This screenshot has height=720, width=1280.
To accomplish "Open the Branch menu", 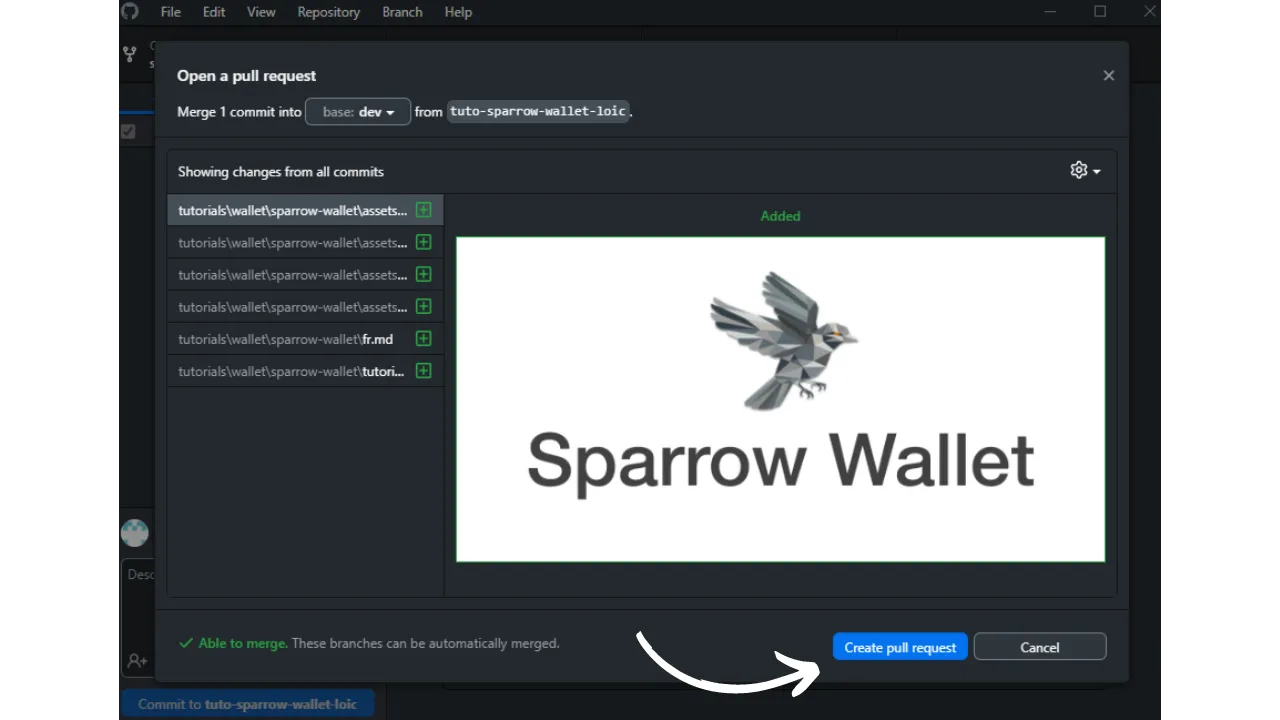I will (402, 12).
